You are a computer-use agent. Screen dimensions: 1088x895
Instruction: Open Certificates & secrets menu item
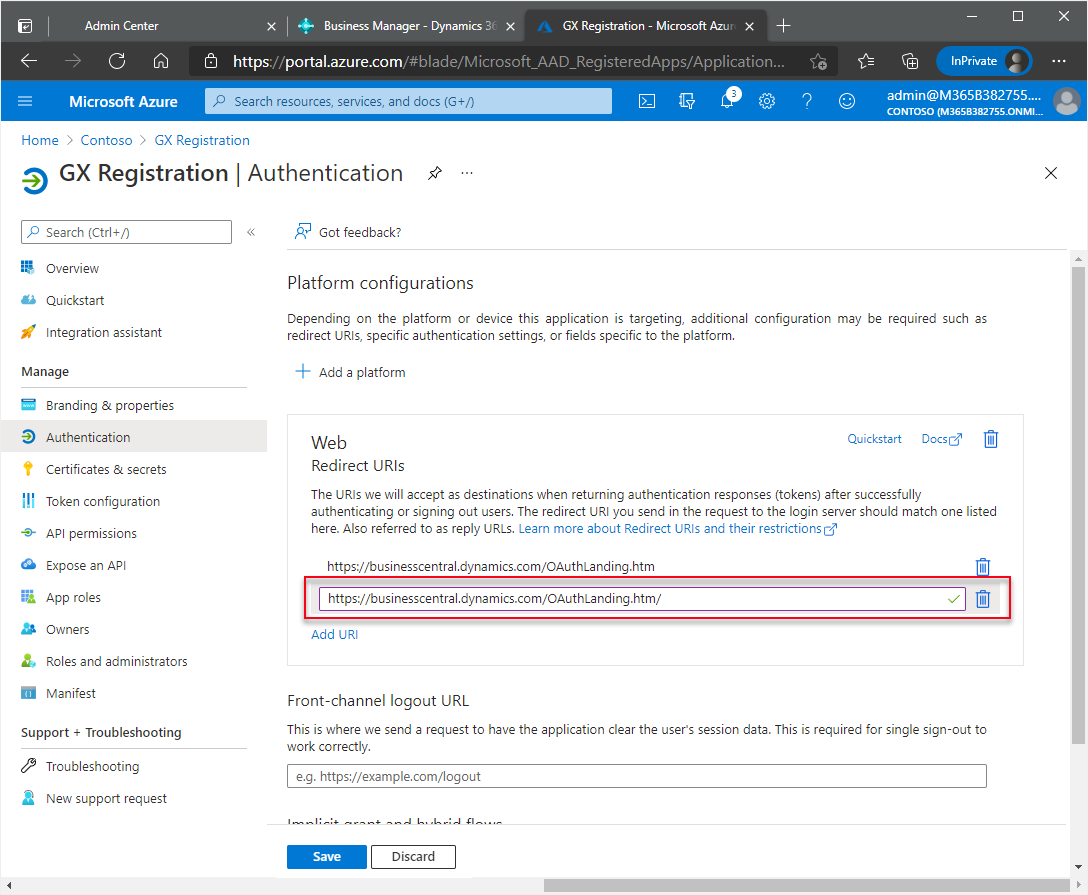106,469
